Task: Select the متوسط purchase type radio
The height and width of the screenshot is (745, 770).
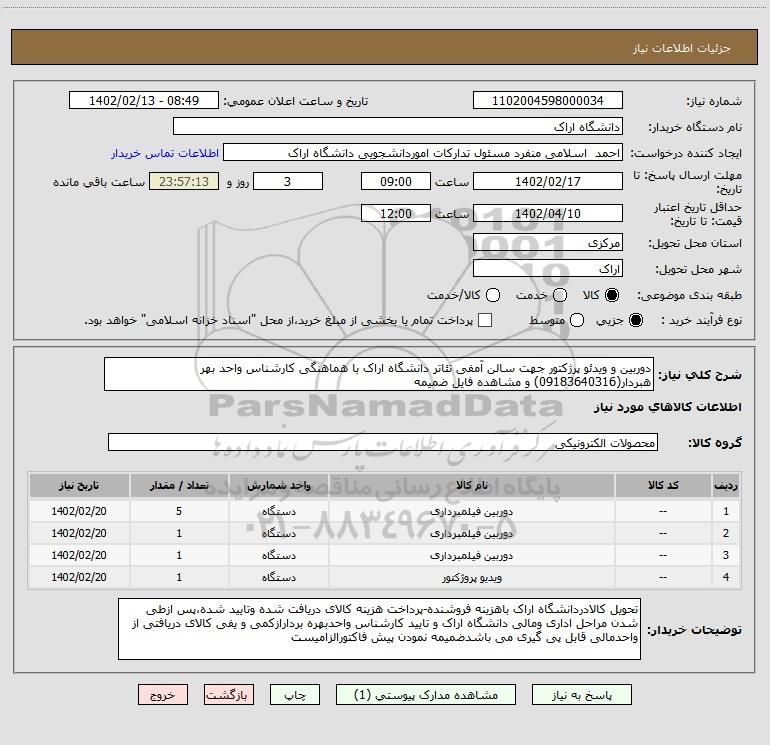Action: click(x=577, y=320)
